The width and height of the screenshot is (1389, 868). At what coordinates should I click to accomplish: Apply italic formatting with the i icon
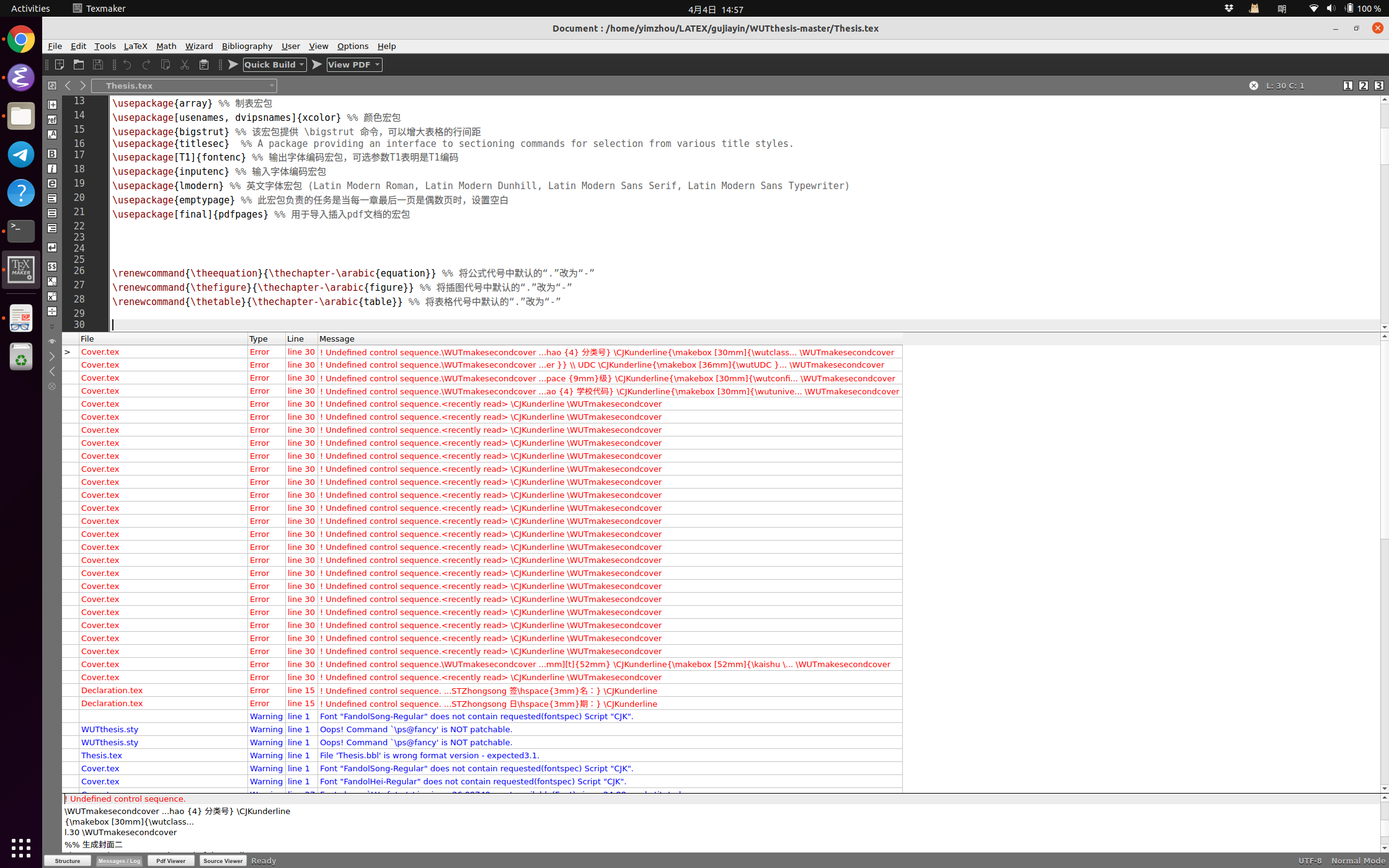coord(52,168)
